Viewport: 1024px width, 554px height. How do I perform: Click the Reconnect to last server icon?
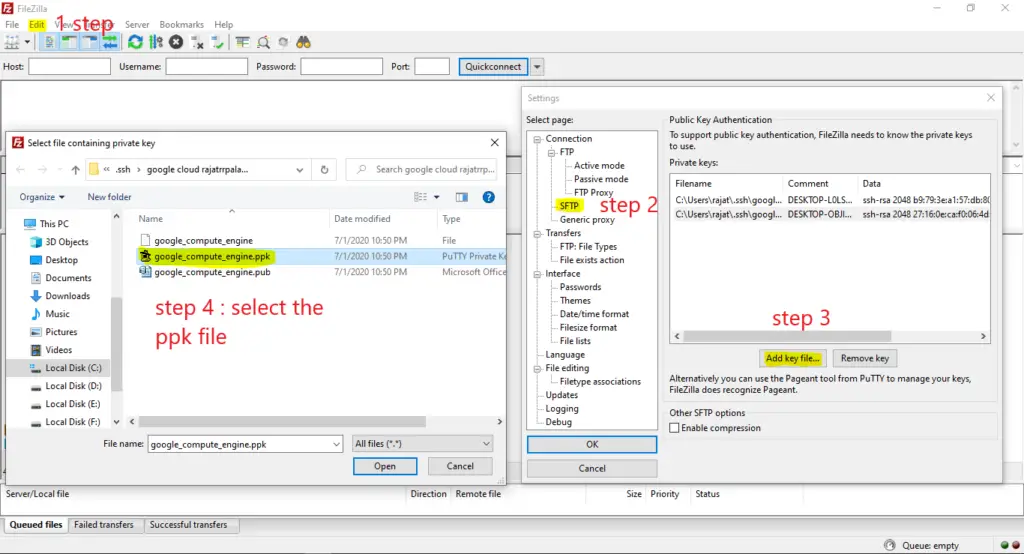point(217,42)
